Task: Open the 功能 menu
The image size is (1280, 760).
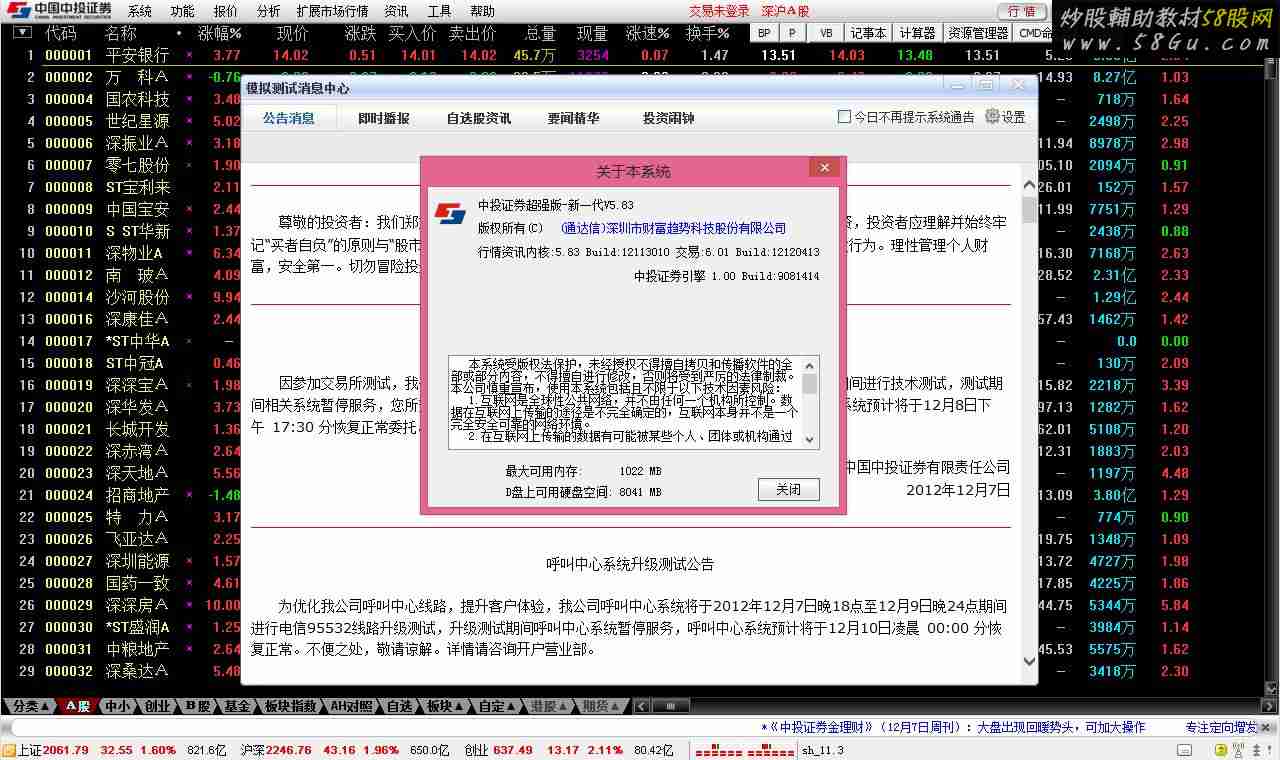Action: [182, 11]
